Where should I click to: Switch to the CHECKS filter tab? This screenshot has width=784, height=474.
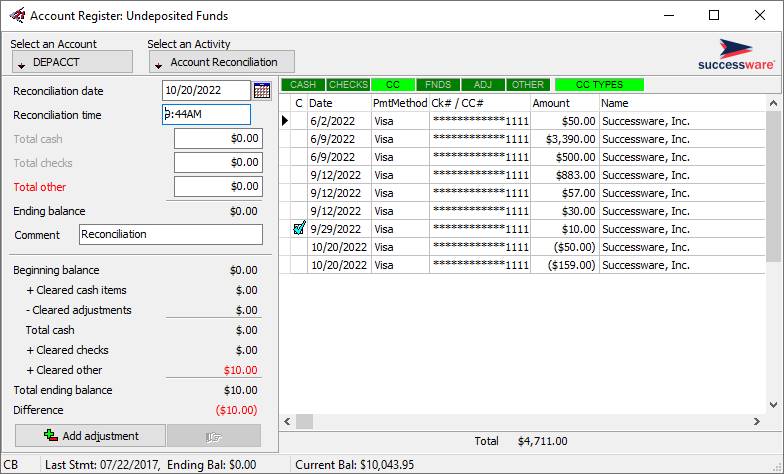click(348, 85)
